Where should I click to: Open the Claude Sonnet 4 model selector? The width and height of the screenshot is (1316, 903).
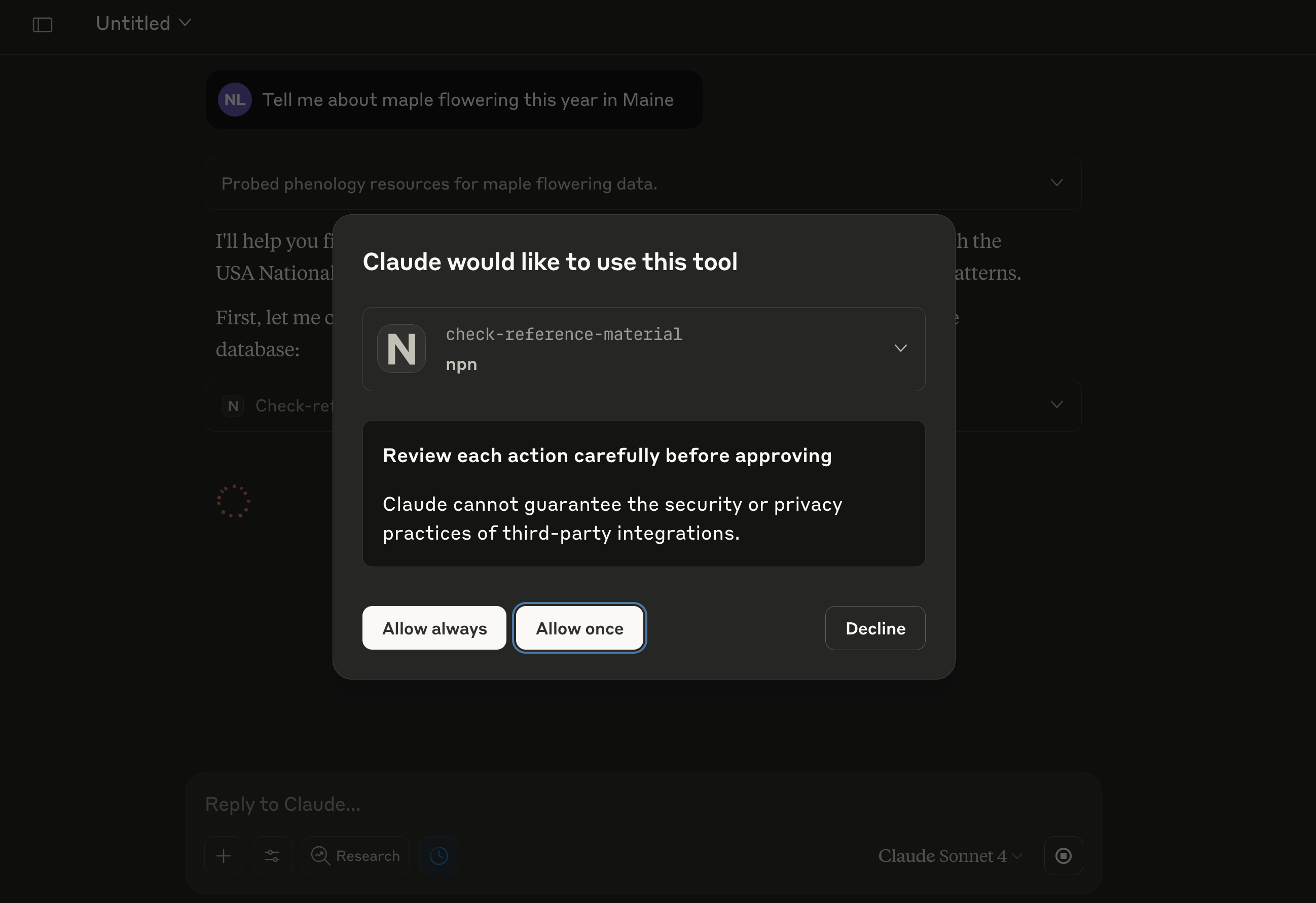pos(949,855)
